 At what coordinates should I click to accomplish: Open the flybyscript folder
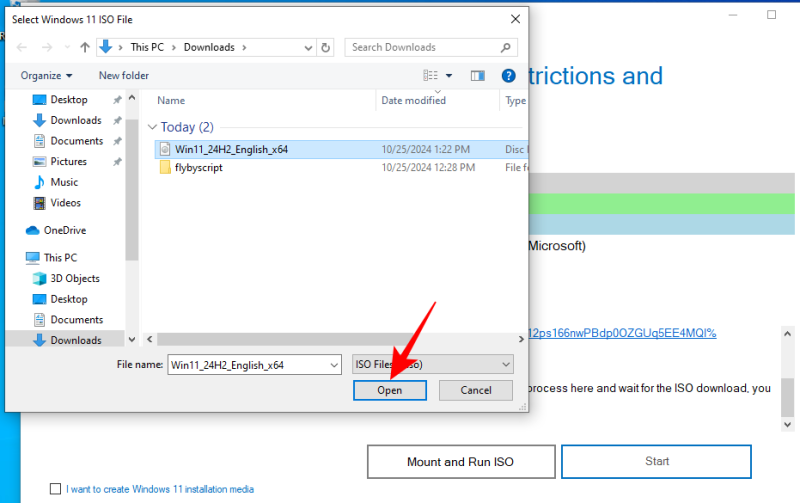(198, 168)
